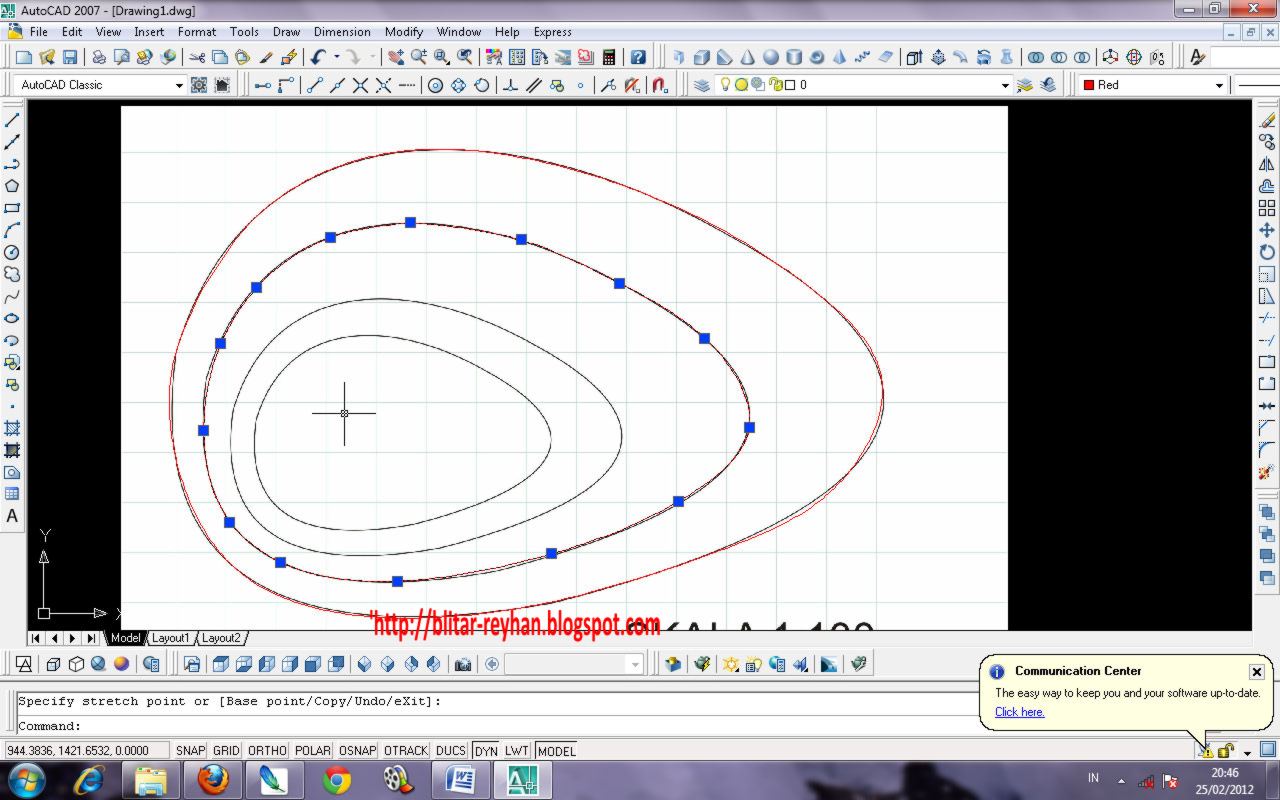Open the Modify menu
Screen dimensions: 1280x800
click(404, 32)
